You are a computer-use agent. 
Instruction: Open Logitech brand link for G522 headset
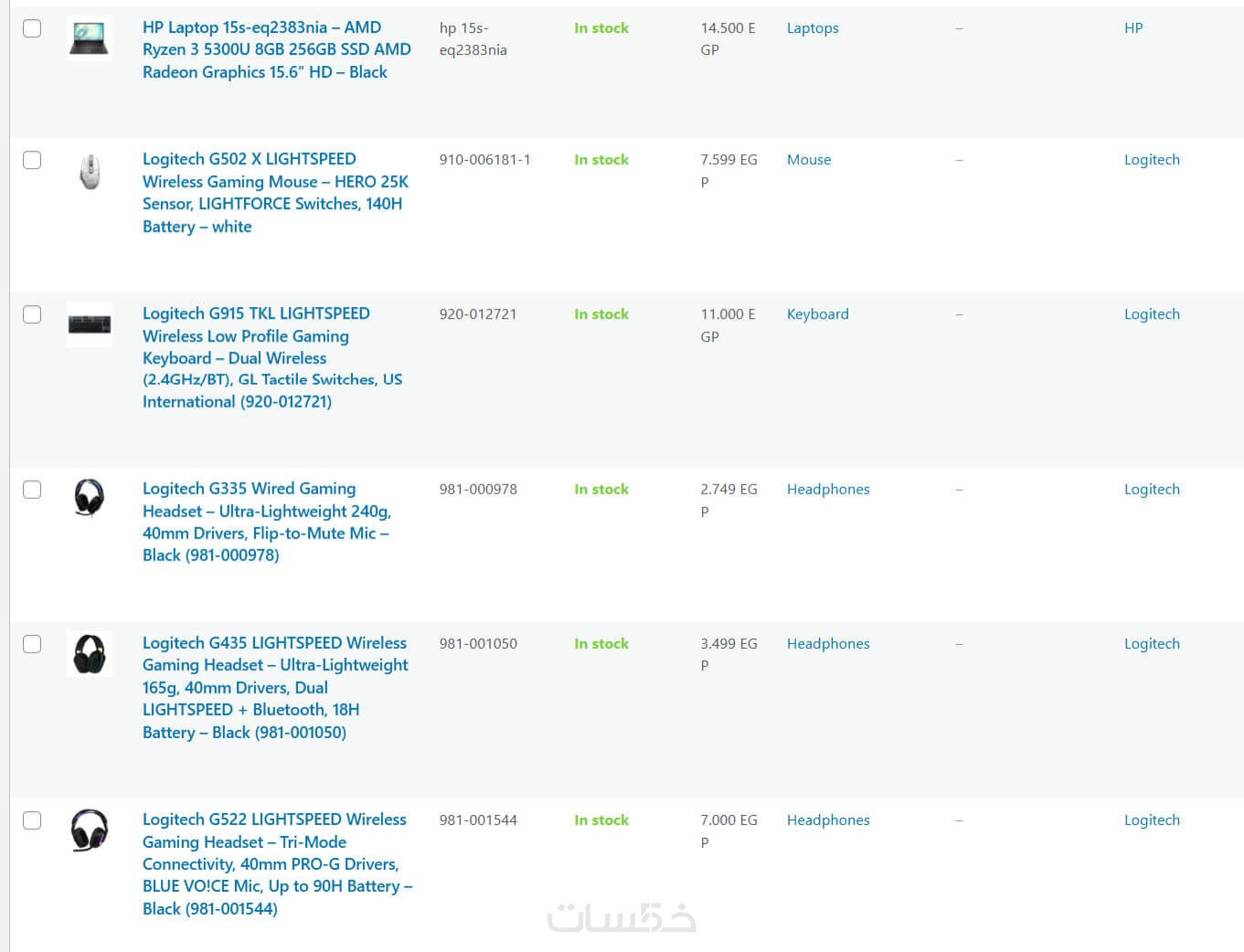click(1152, 820)
